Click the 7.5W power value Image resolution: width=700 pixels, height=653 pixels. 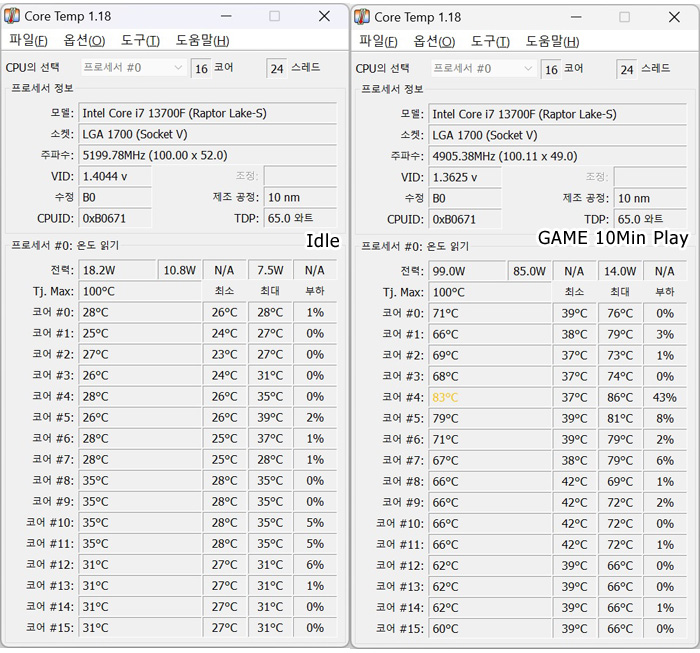pyautogui.click(x=270, y=270)
